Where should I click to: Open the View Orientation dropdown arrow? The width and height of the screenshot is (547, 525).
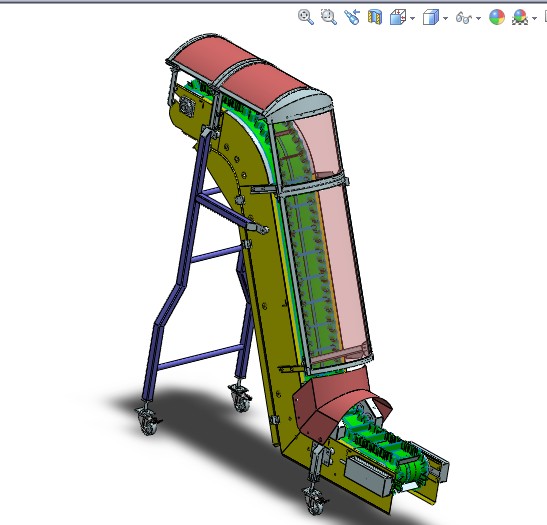[413, 18]
